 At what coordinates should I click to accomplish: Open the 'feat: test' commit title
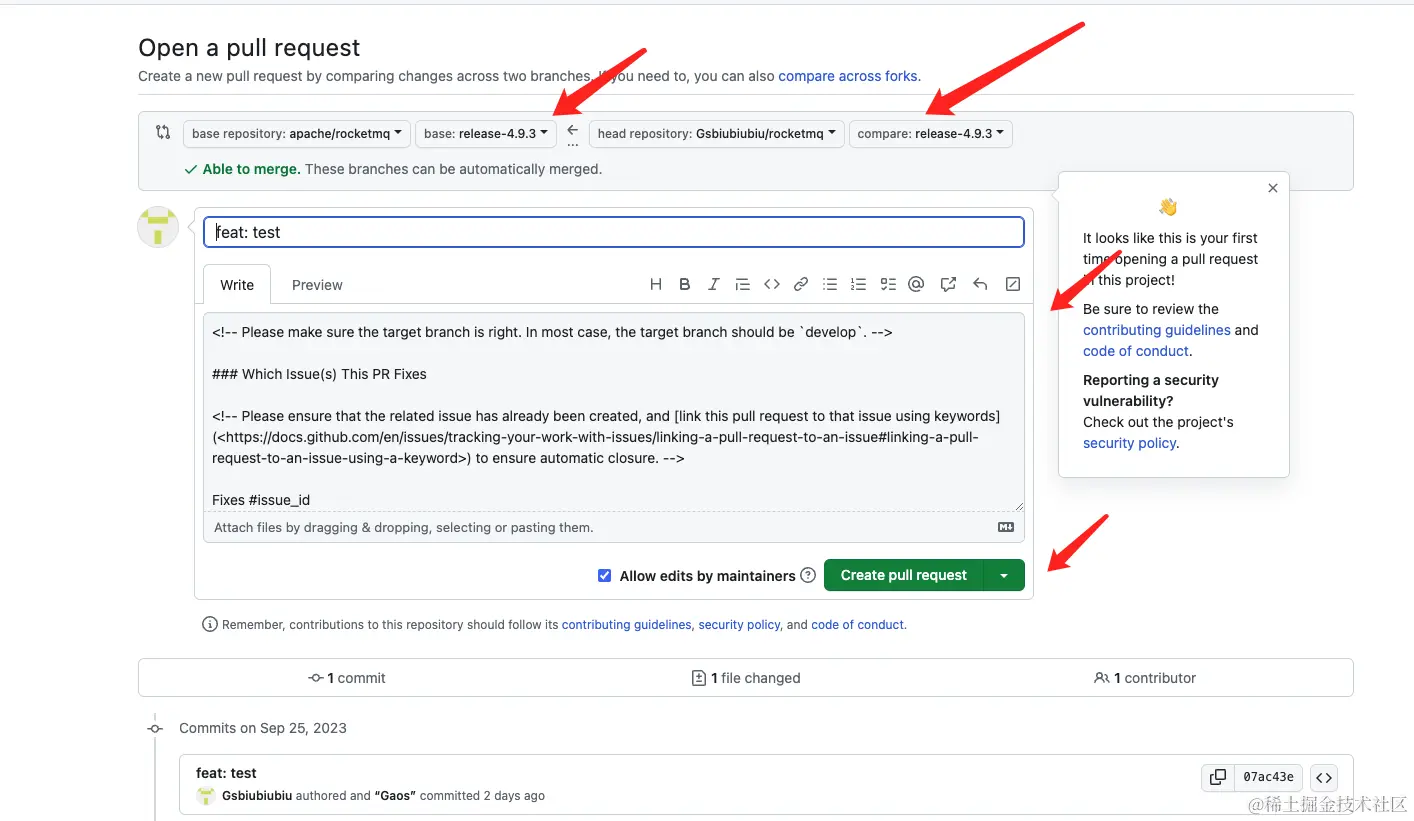pos(226,773)
